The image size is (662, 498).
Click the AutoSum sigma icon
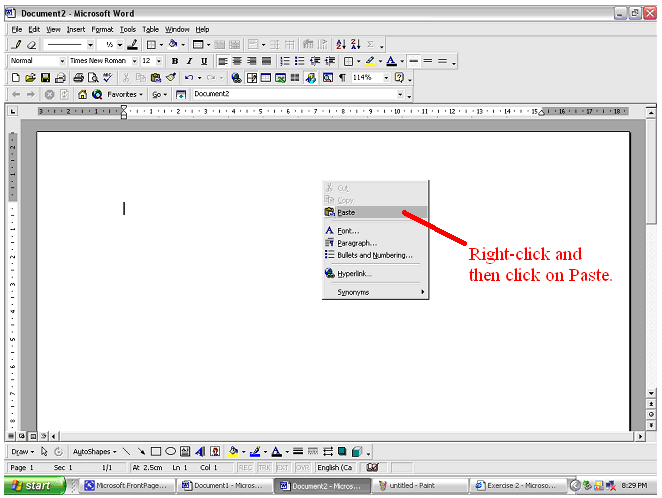tap(370, 44)
